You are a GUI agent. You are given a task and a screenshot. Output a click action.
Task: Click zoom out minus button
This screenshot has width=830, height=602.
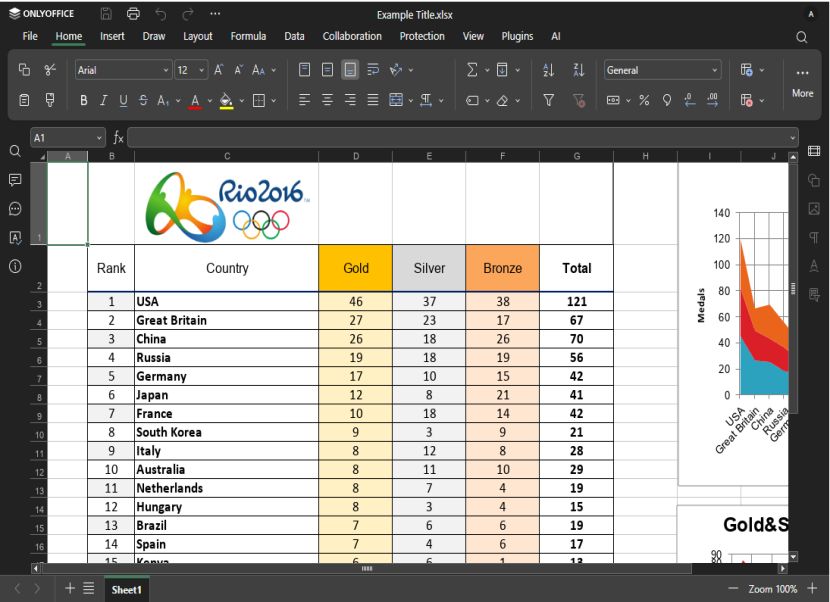coord(733,589)
